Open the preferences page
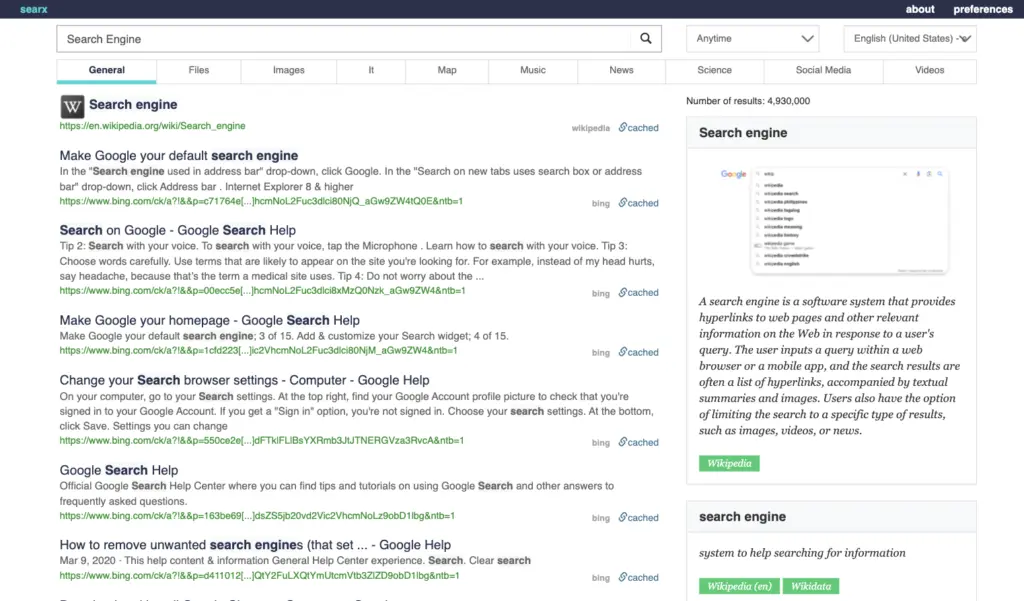The width and height of the screenshot is (1024, 601). coord(983,9)
